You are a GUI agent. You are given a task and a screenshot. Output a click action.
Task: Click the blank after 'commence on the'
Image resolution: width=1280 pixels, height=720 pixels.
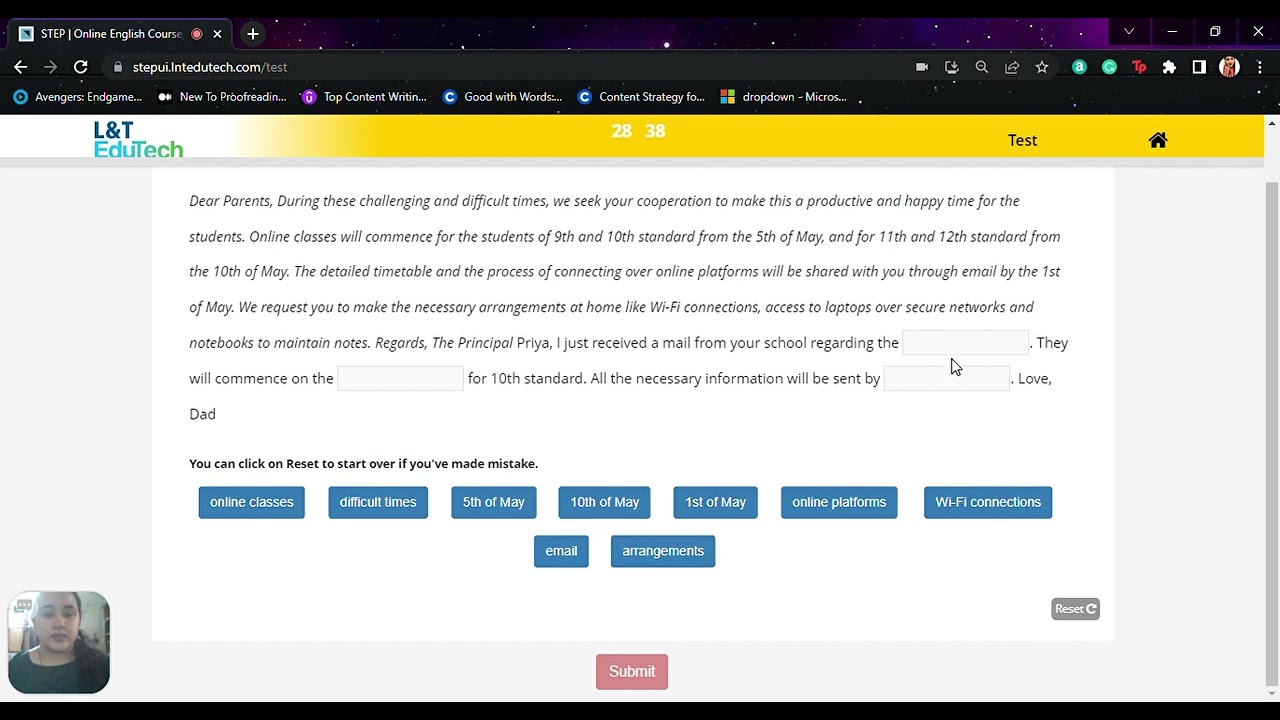click(x=400, y=378)
